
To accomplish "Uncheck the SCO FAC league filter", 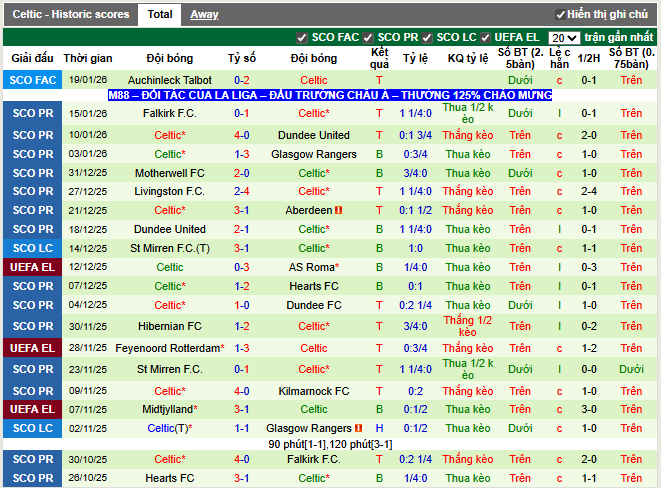I will [x=301, y=38].
